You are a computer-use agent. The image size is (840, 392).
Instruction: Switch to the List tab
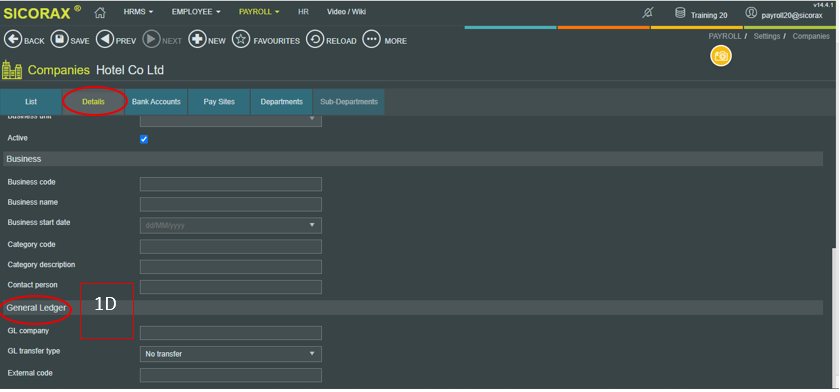click(31, 102)
